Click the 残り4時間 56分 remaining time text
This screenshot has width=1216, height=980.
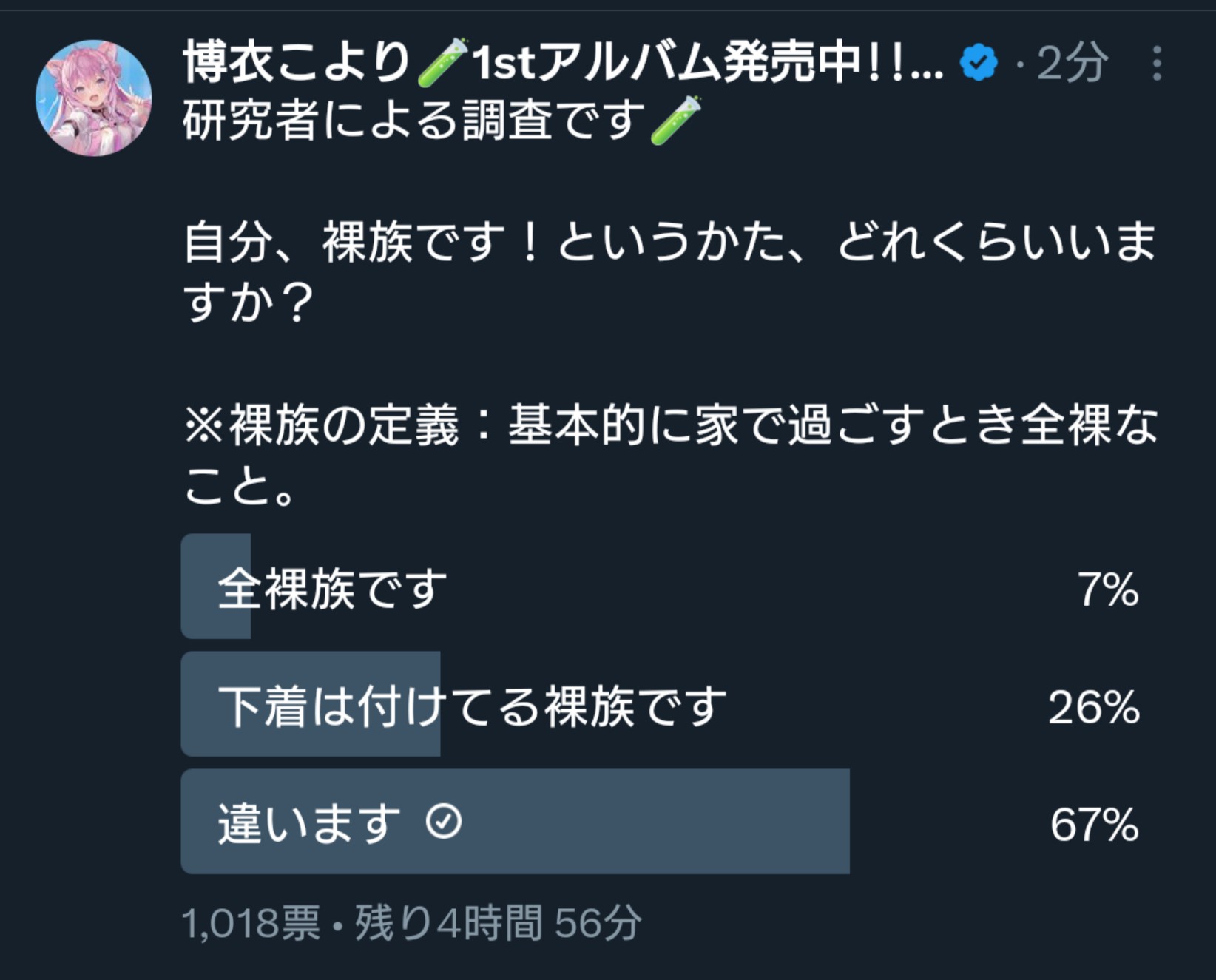point(498,923)
